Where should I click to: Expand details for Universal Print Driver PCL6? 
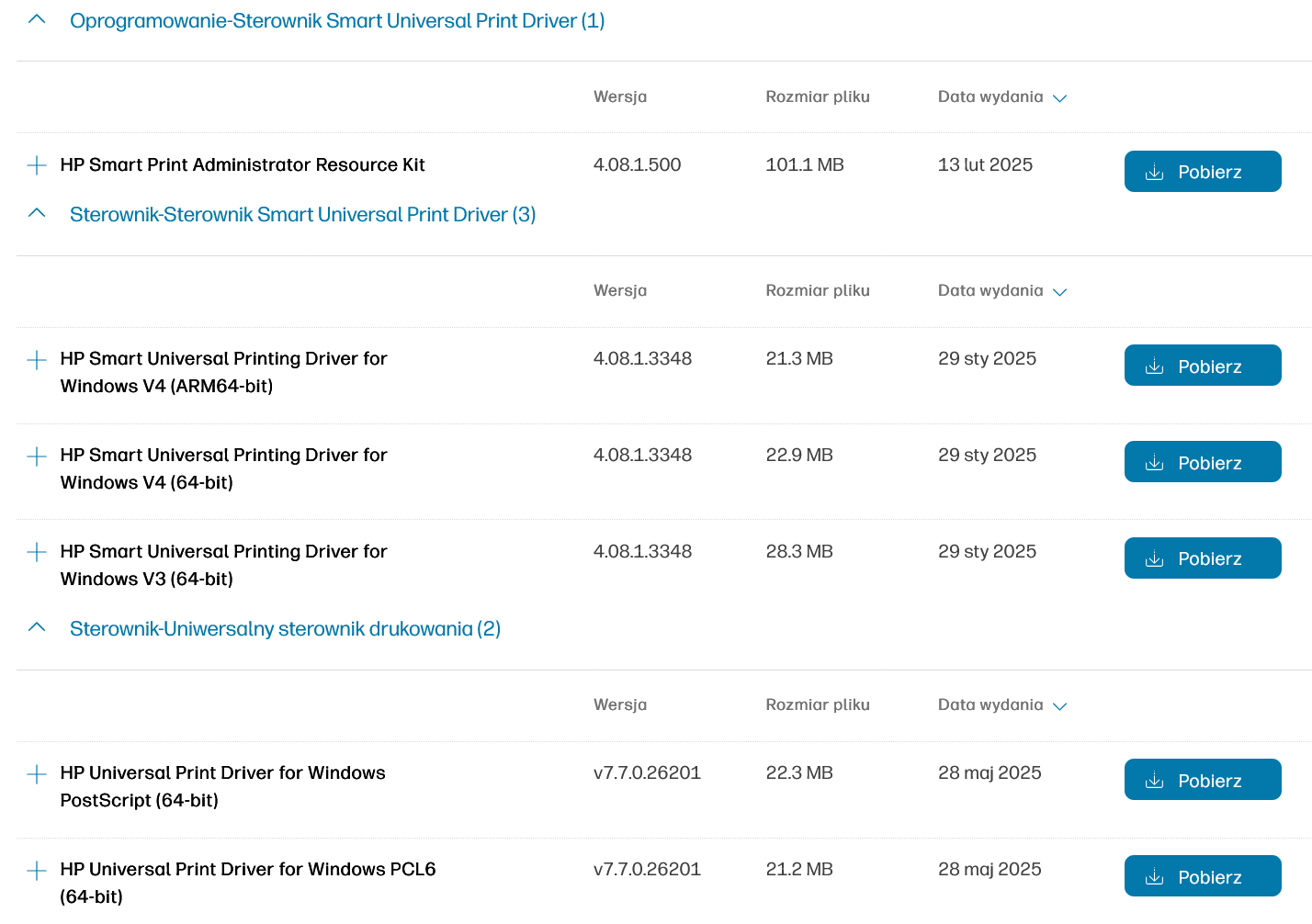[37, 871]
